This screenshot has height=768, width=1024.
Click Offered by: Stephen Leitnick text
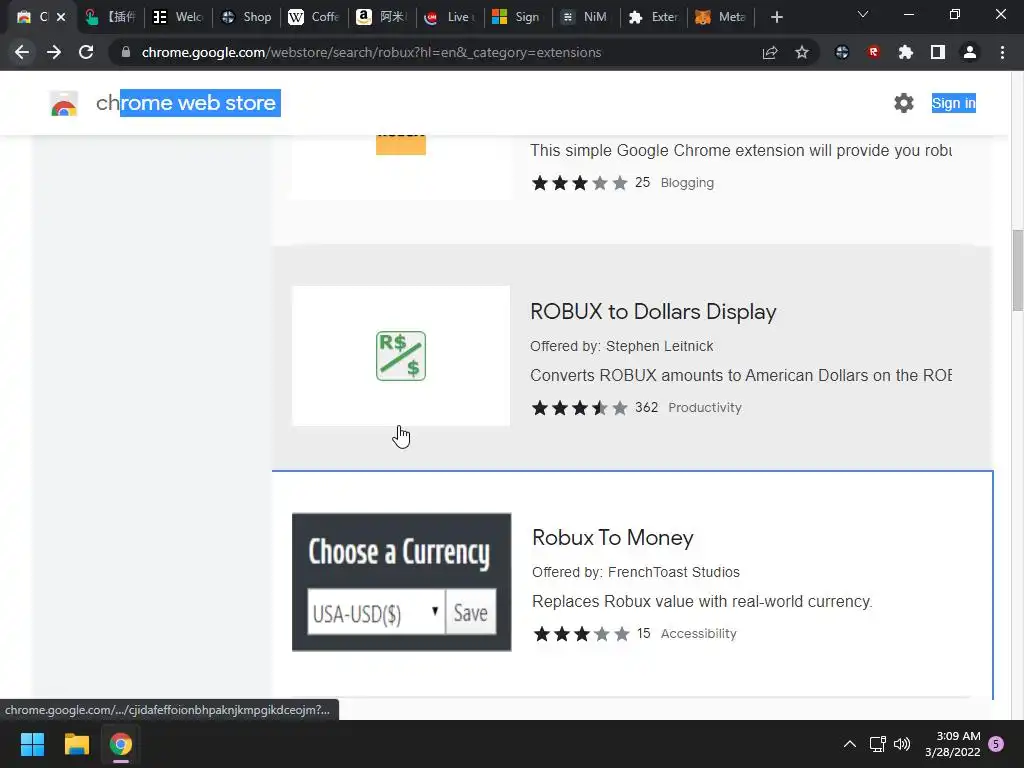tap(621, 346)
